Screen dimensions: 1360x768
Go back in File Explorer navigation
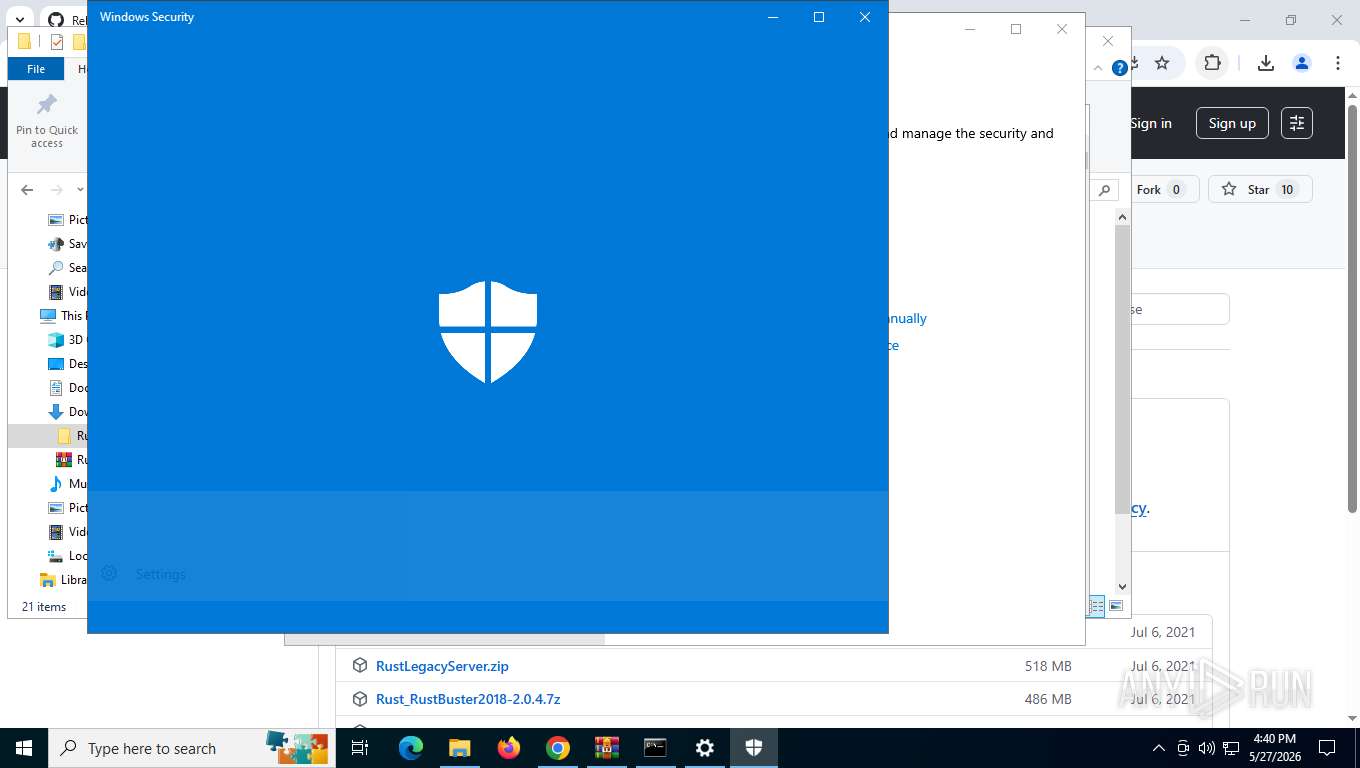(27, 190)
